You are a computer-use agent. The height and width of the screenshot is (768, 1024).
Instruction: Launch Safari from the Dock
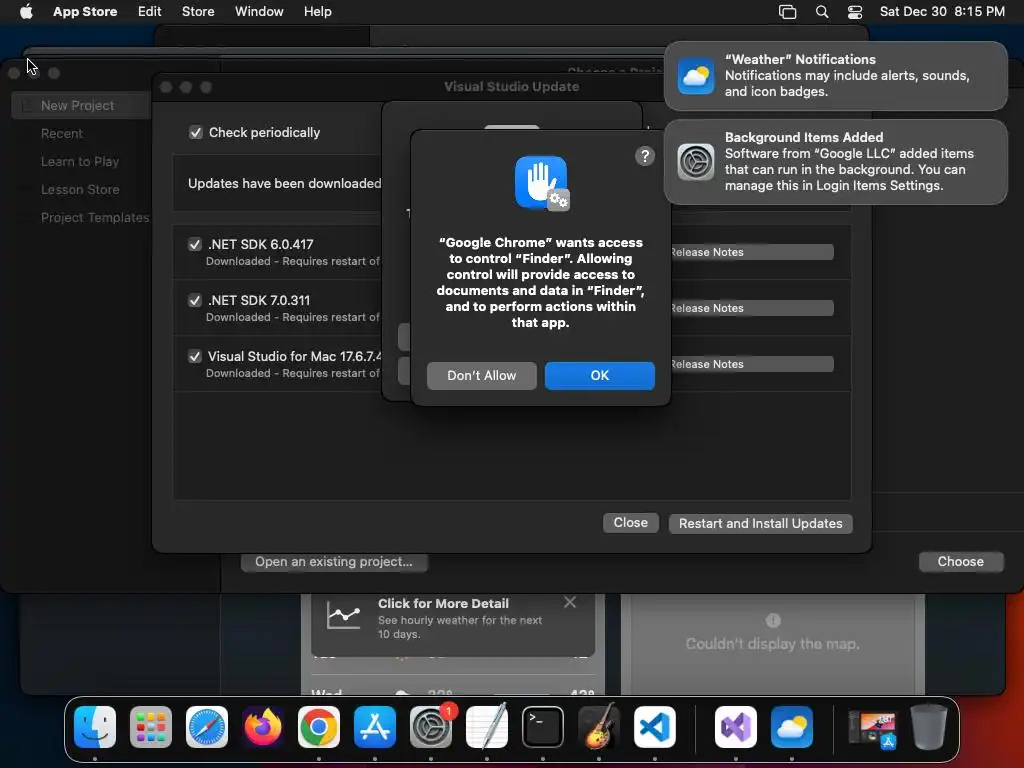point(207,727)
